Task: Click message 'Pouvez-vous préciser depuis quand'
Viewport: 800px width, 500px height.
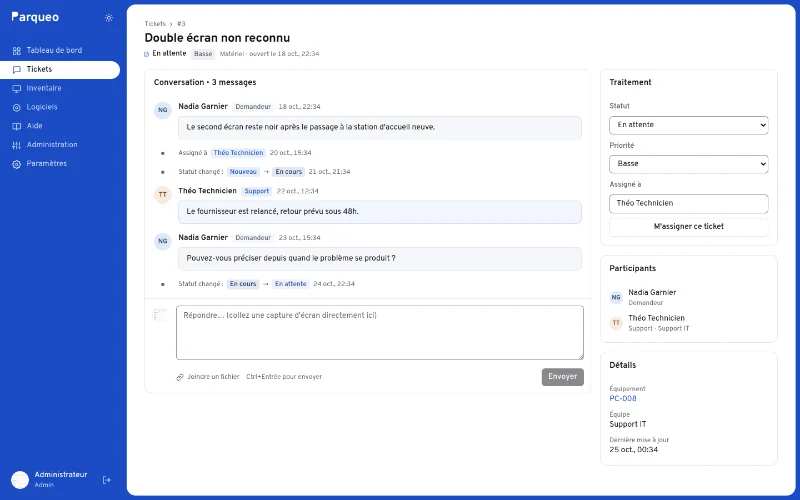Action: coord(380,259)
